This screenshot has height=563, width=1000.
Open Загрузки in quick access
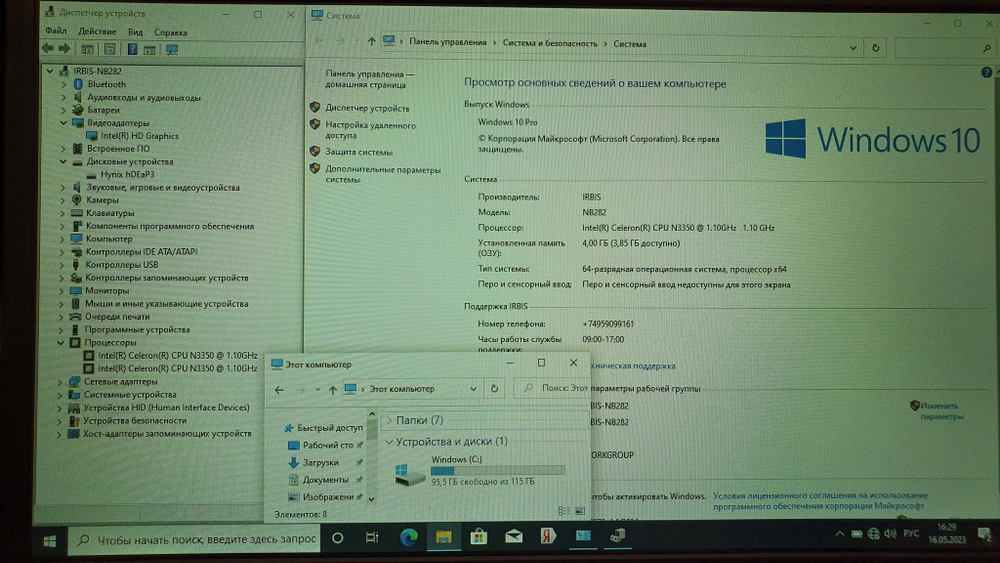(320, 462)
